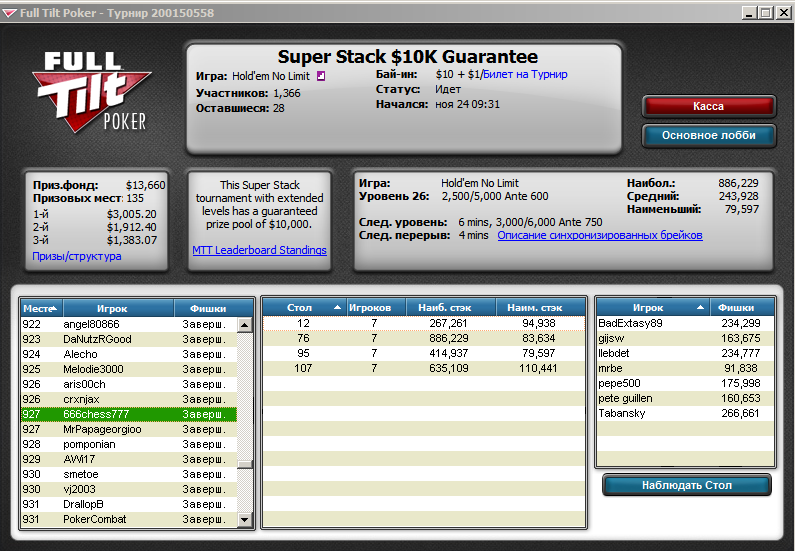Select player MrPapageorgioo
This screenshot has height=551, width=795.
[x=129, y=429]
